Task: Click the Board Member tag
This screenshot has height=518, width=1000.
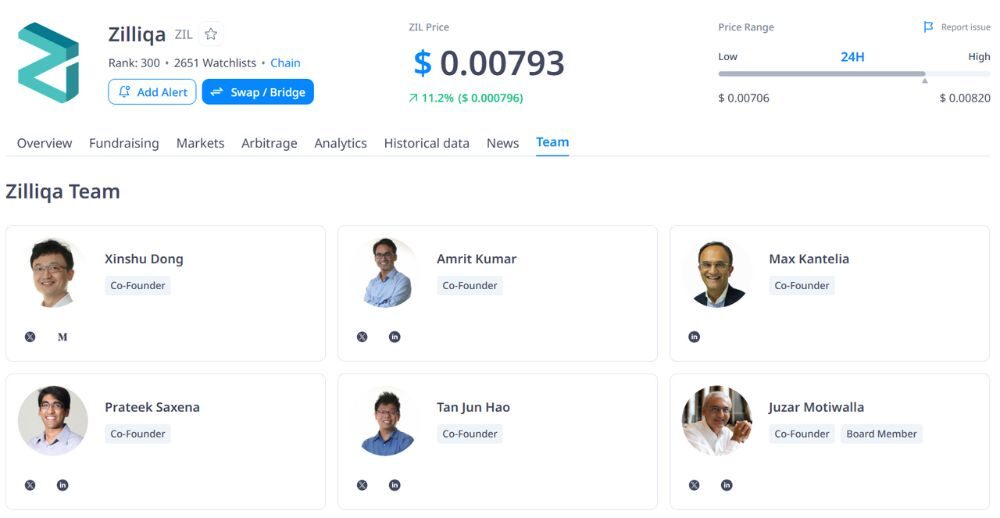Action: 881,434
